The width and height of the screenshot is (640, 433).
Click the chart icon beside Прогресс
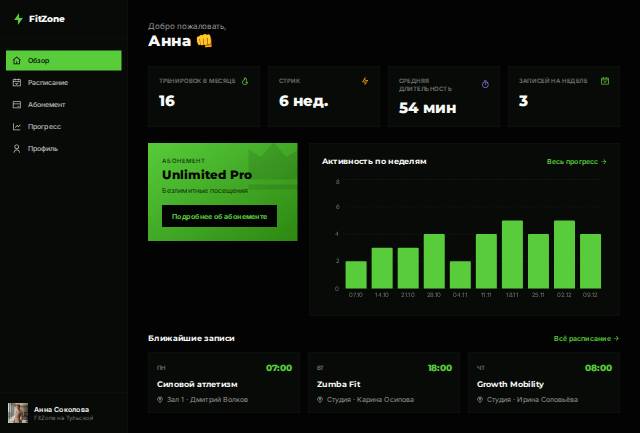tap(17, 127)
